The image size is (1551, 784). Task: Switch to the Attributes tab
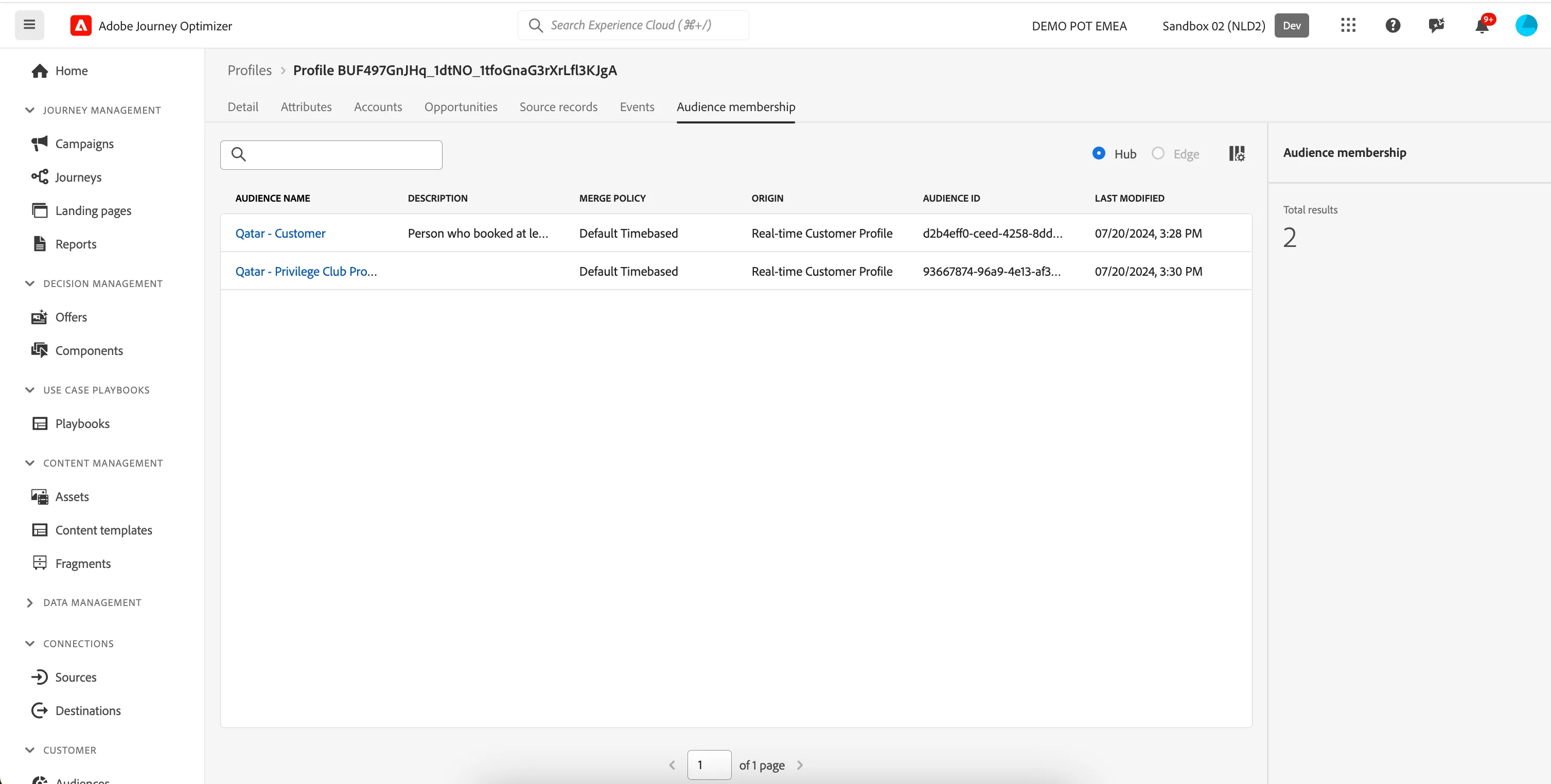point(306,106)
